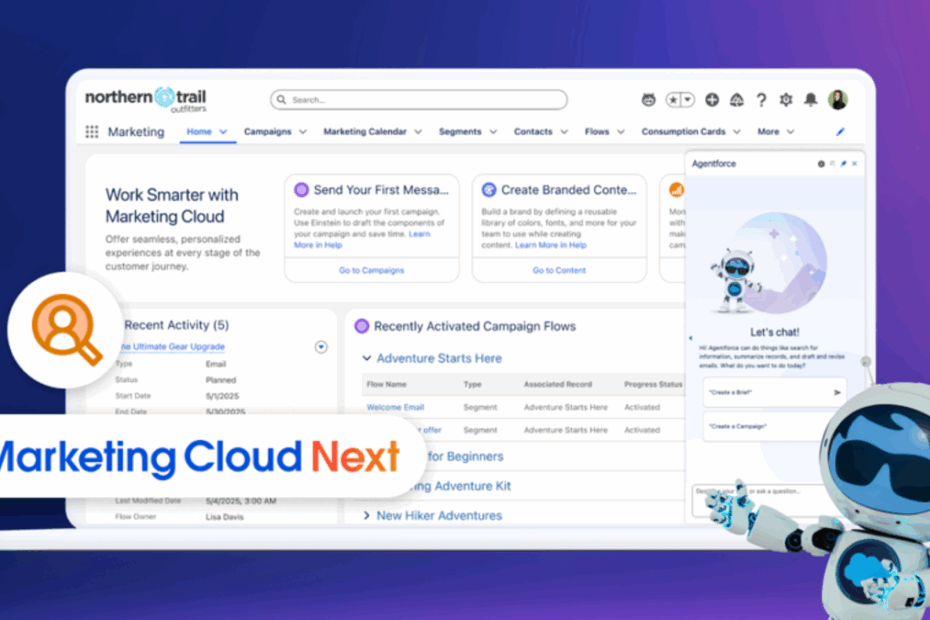Open the Flows tab dropdown chevron
Image resolution: width=930 pixels, height=620 pixels.
[x=621, y=132]
